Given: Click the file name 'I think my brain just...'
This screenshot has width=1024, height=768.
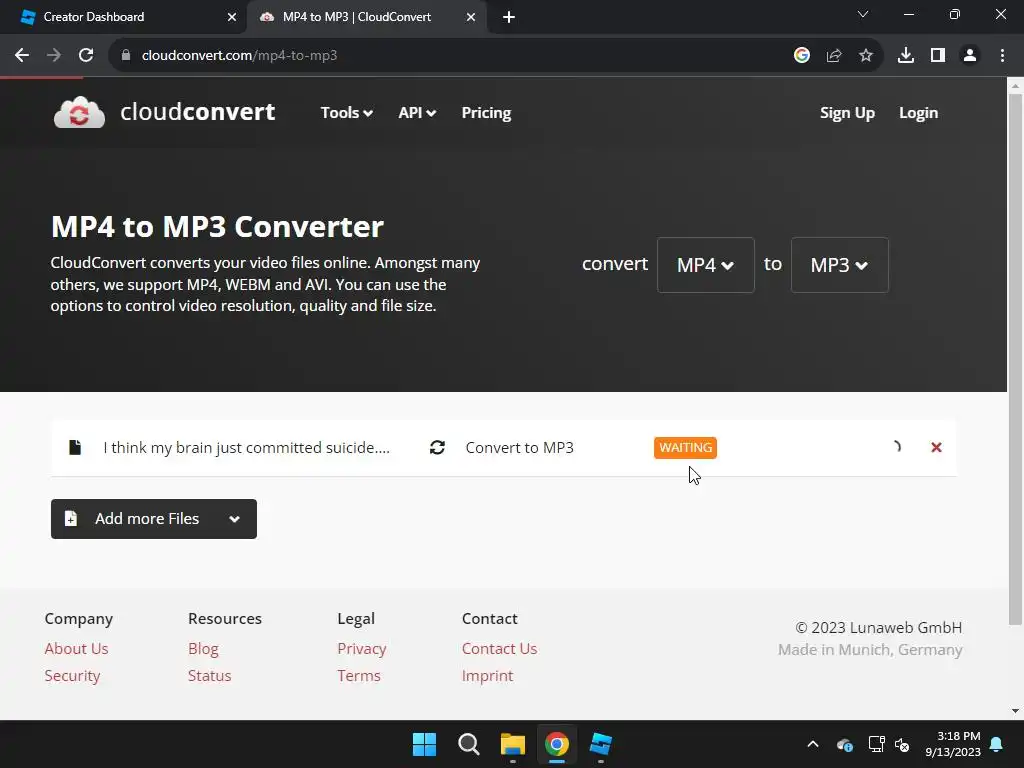Looking at the screenshot, I should point(246,448).
